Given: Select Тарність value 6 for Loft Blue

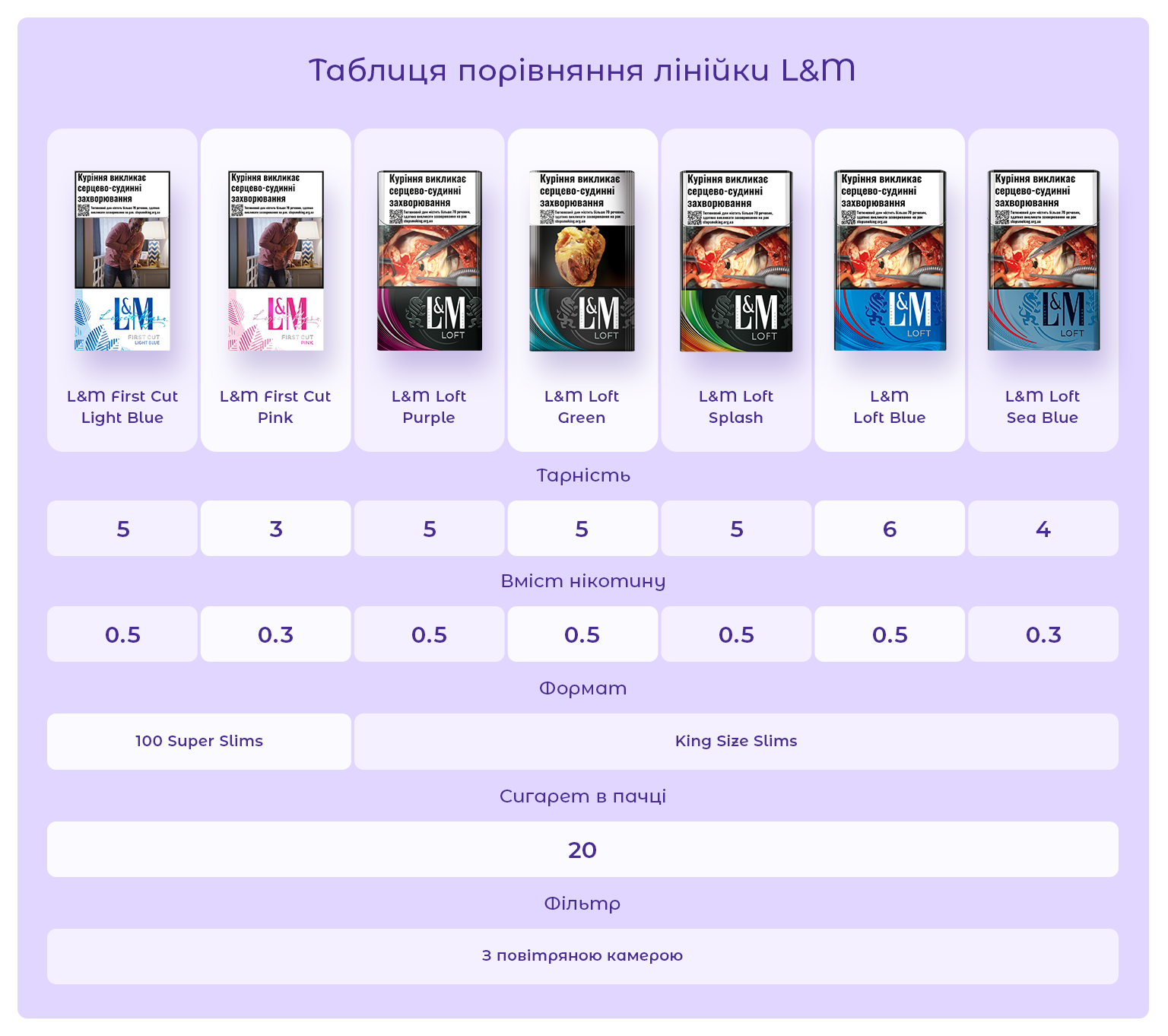Looking at the screenshot, I should coord(890,529).
